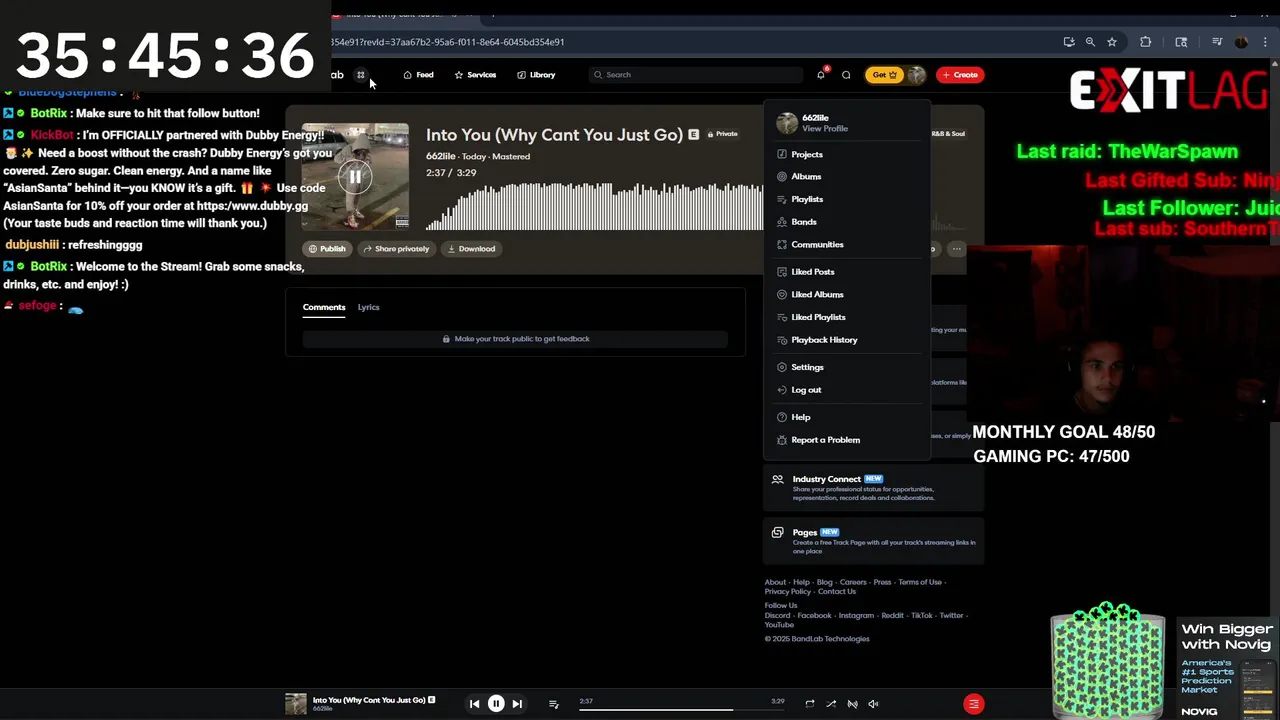This screenshot has width=1280, height=720.
Task: Click Share privately
Action: click(x=396, y=249)
